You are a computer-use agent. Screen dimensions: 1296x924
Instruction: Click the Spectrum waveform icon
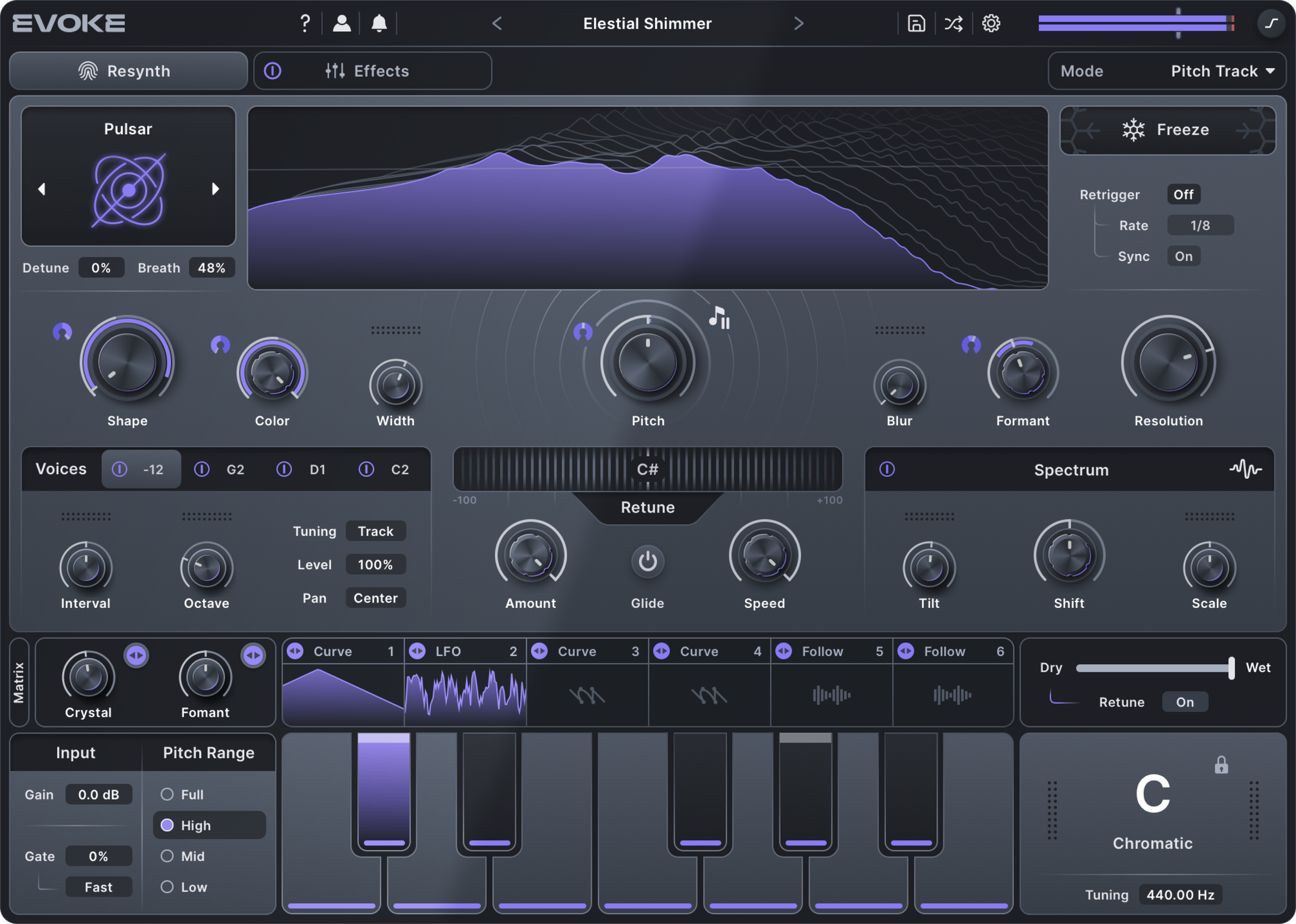point(1245,469)
